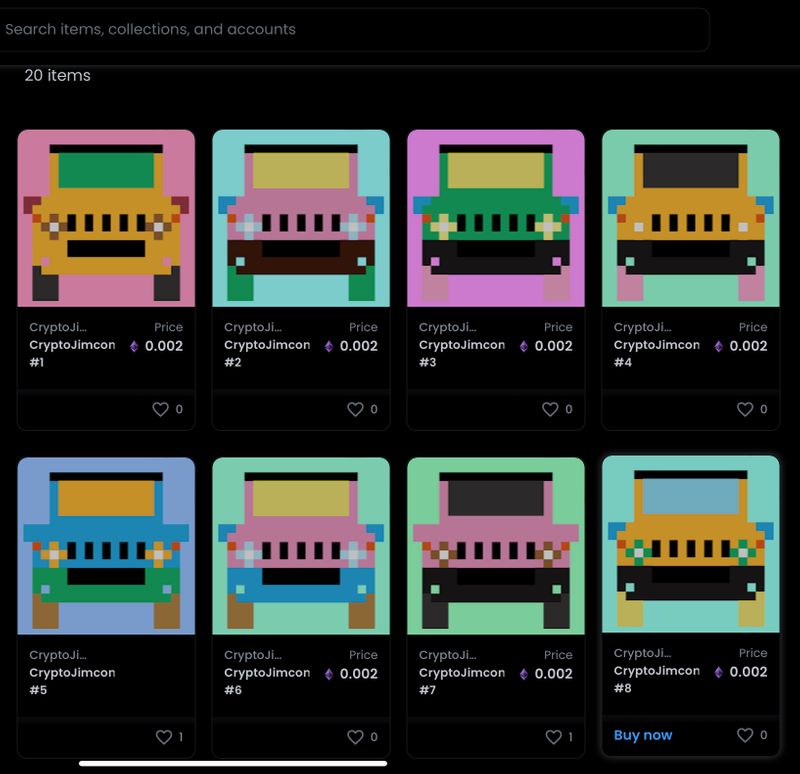The height and width of the screenshot is (774, 800).
Task: Open CryptoJimcon #5 blue car thumbnail
Action: [106, 546]
